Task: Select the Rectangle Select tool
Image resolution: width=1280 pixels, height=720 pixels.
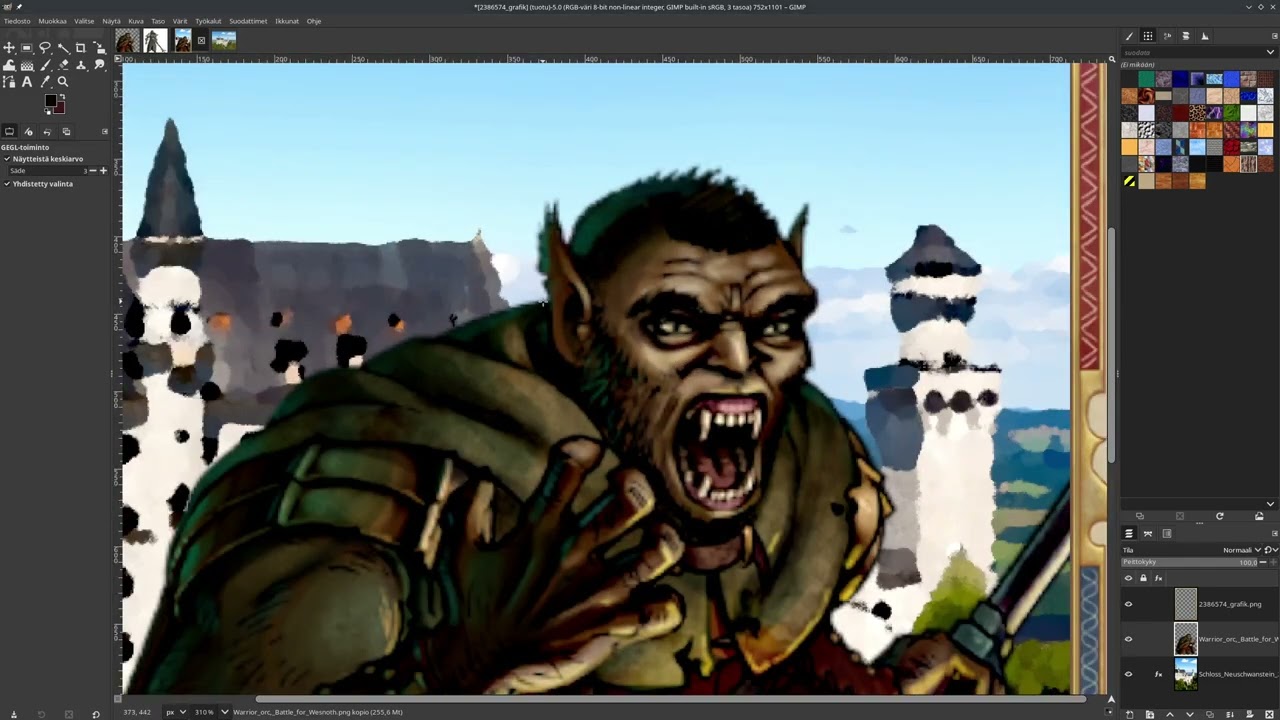Action: point(27,48)
